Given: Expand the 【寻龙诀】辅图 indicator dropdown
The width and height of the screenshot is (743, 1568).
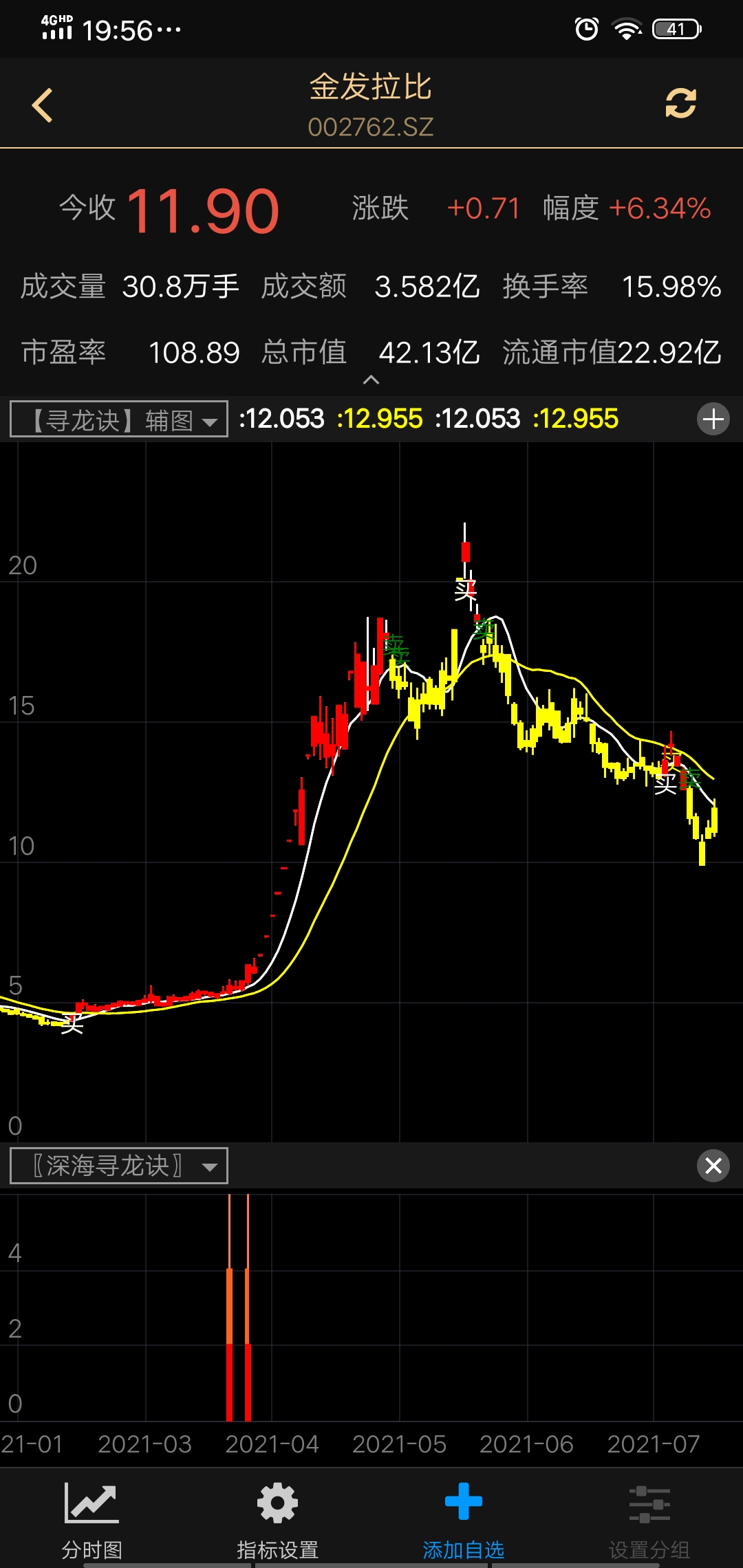Looking at the screenshot, I should [119, 420].
